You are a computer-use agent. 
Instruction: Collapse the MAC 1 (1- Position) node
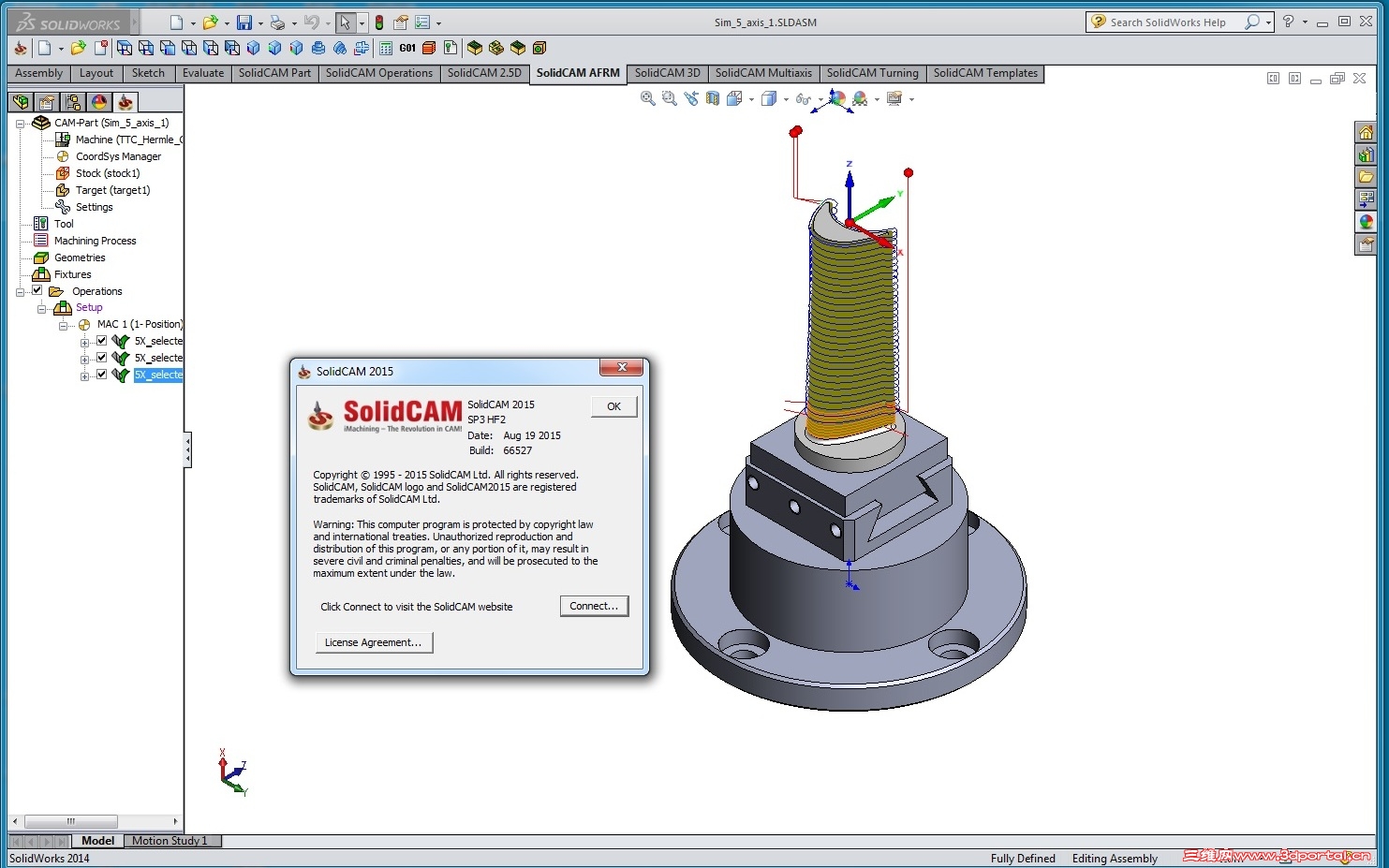(x=63, y=325)
